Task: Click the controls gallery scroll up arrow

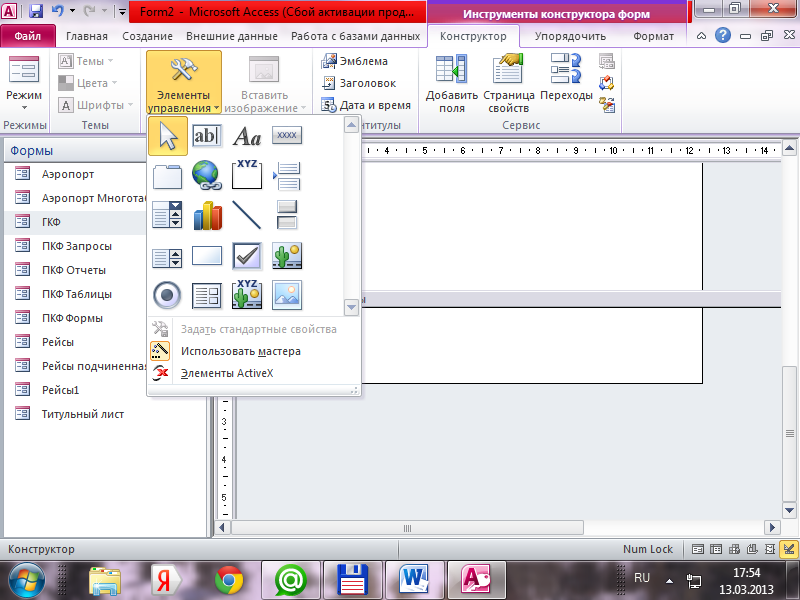Action: [351, 124]
